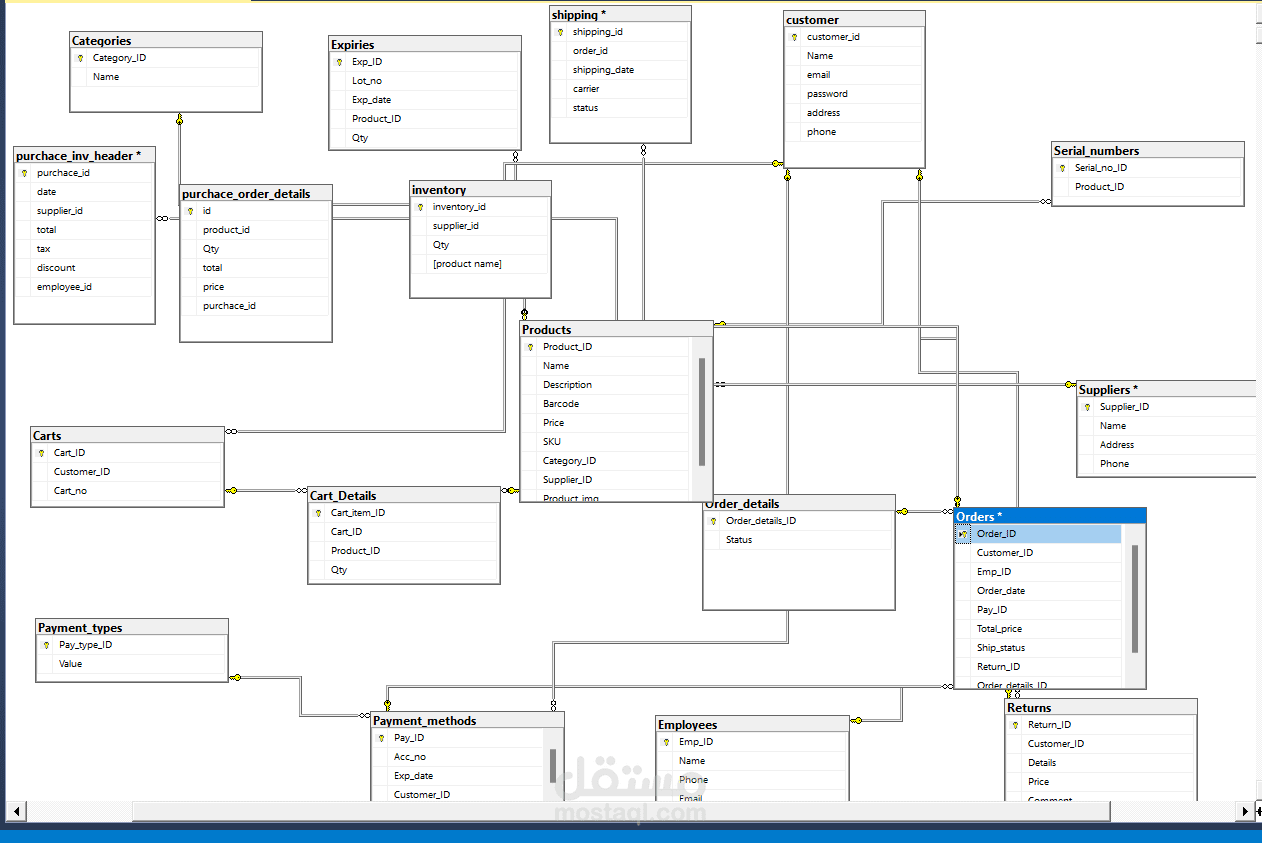Select the Cart_no column in Carts
Image resolution: width=1262 pixels, height=843 pixels.
pyautogui.click(x=127, y=491)
